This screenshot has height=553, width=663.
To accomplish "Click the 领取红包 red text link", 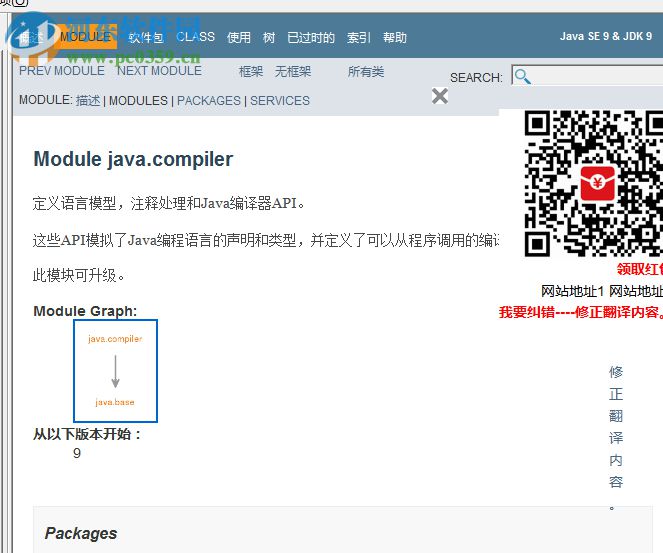I will tap(639, 269).
